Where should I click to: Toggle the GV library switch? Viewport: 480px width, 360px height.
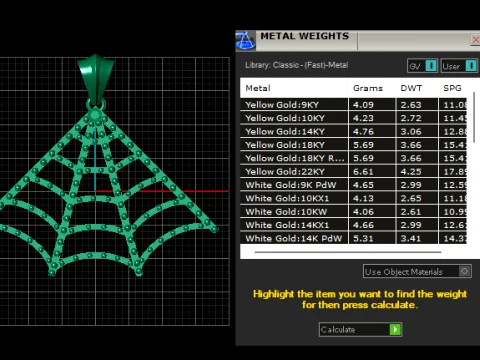422,66
